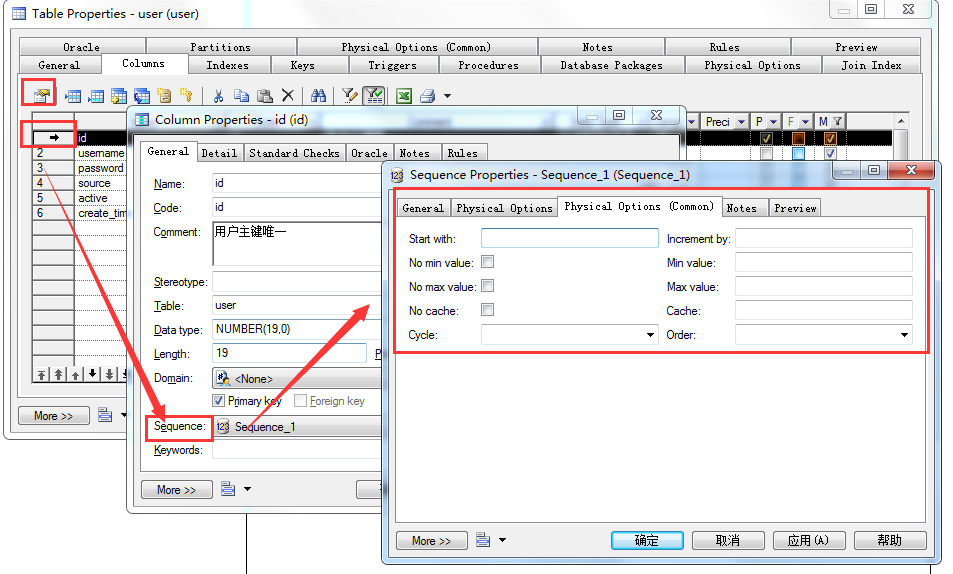
Task: Toggle the P checkbox in the username row
Action: pyautogui.click(x=766, y=153)
